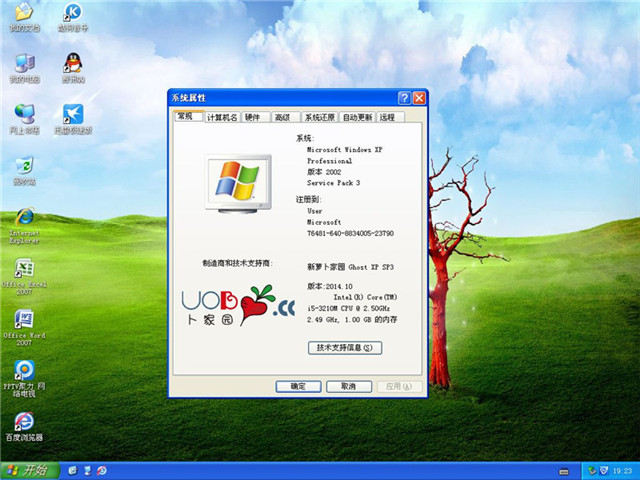Click the 系统属性 title bar text
This screenshot has width=640, height=480.
[x=189, y=98]
